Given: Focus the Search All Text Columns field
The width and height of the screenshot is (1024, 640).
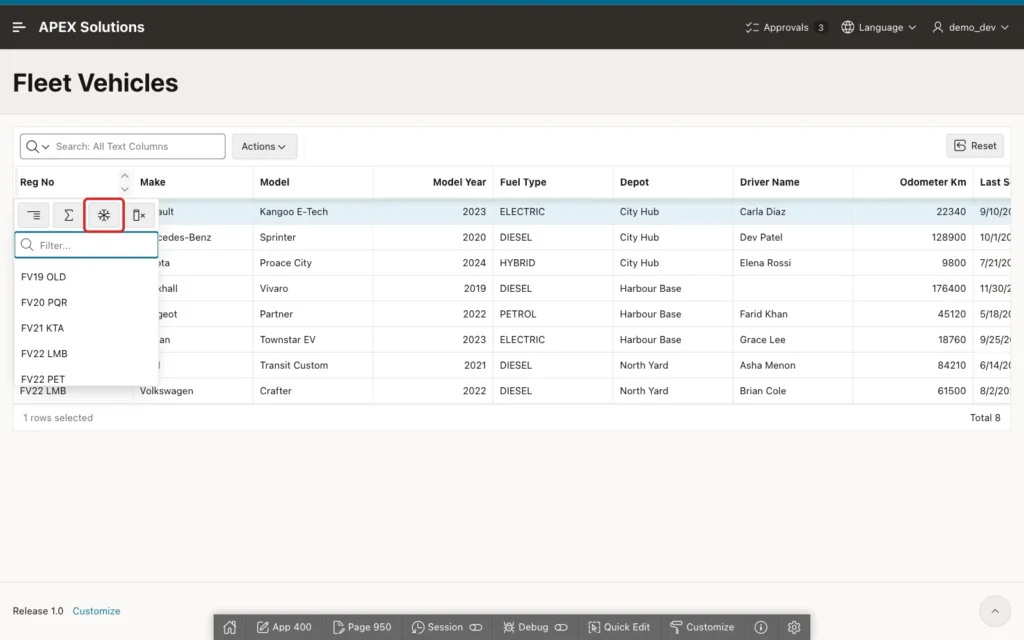Looking at the screenshot, I should tap(138, 146).
